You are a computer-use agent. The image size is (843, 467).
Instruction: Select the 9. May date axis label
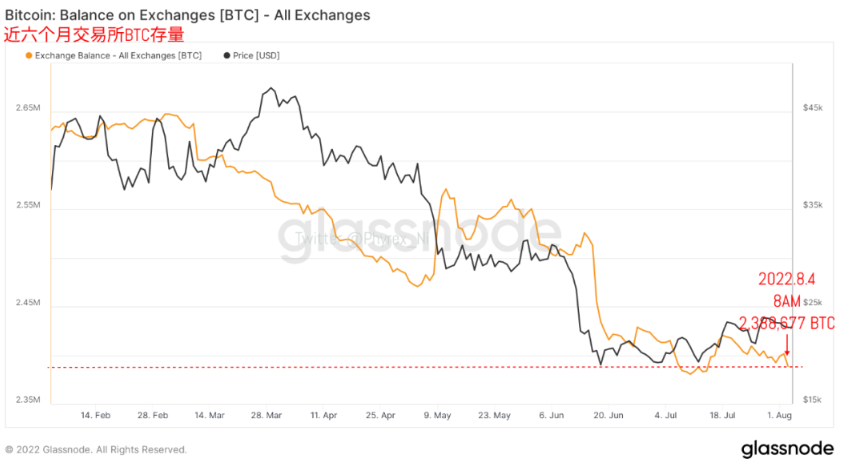click(x=437, y=415)
